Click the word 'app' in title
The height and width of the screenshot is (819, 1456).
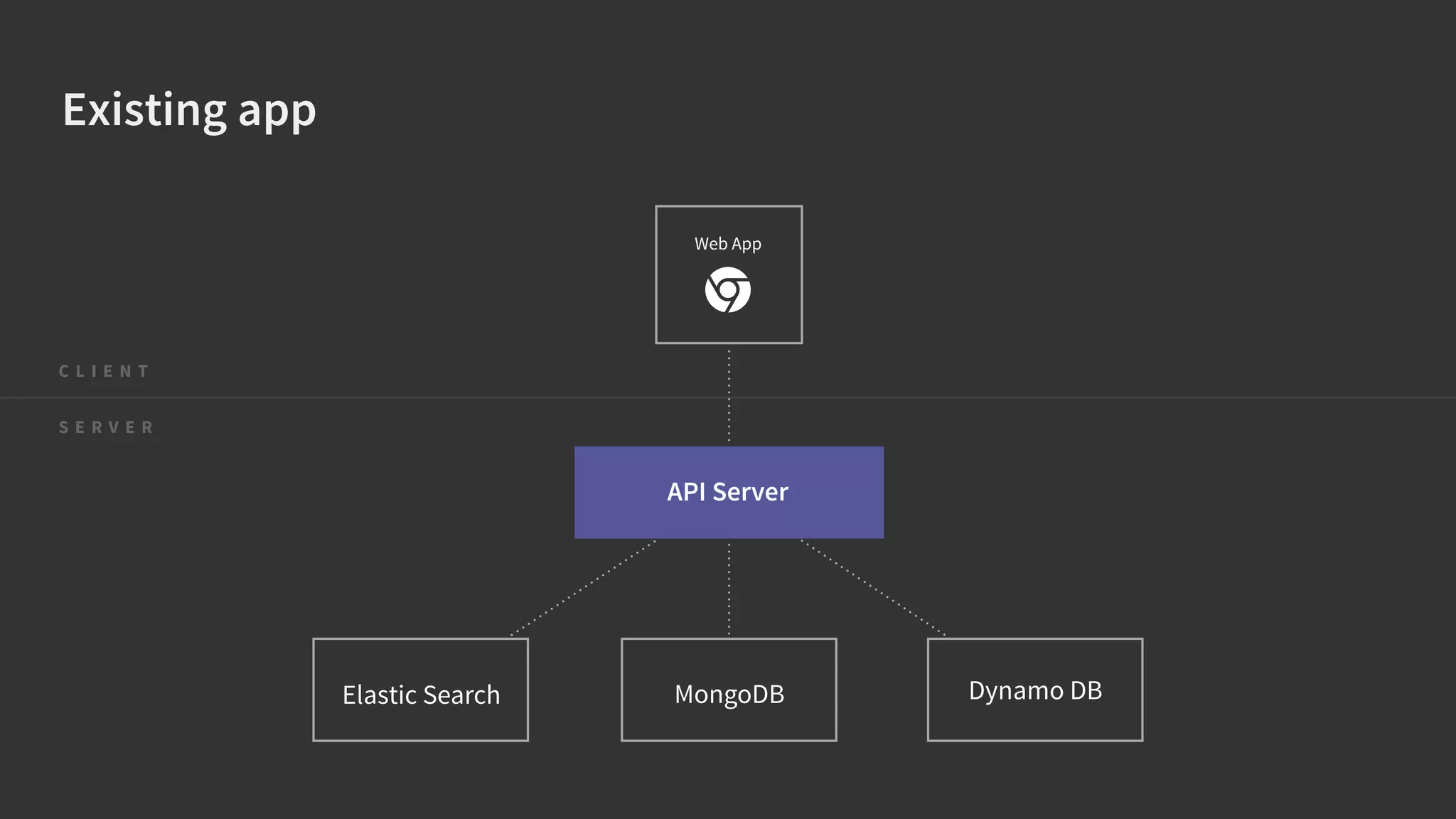click(x=277, y=112)
